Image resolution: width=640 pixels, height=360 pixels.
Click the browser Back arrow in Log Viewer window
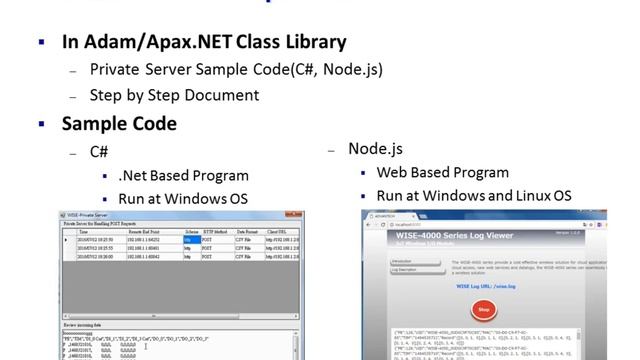coord(368,224)
